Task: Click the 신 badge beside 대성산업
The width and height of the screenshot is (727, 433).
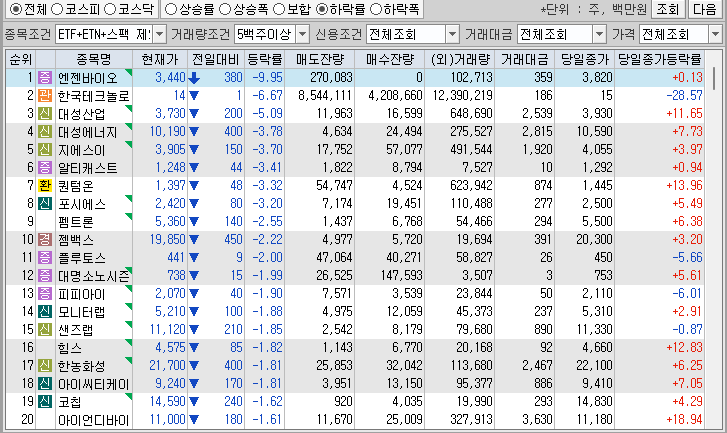Action: [x=45, y=114]
